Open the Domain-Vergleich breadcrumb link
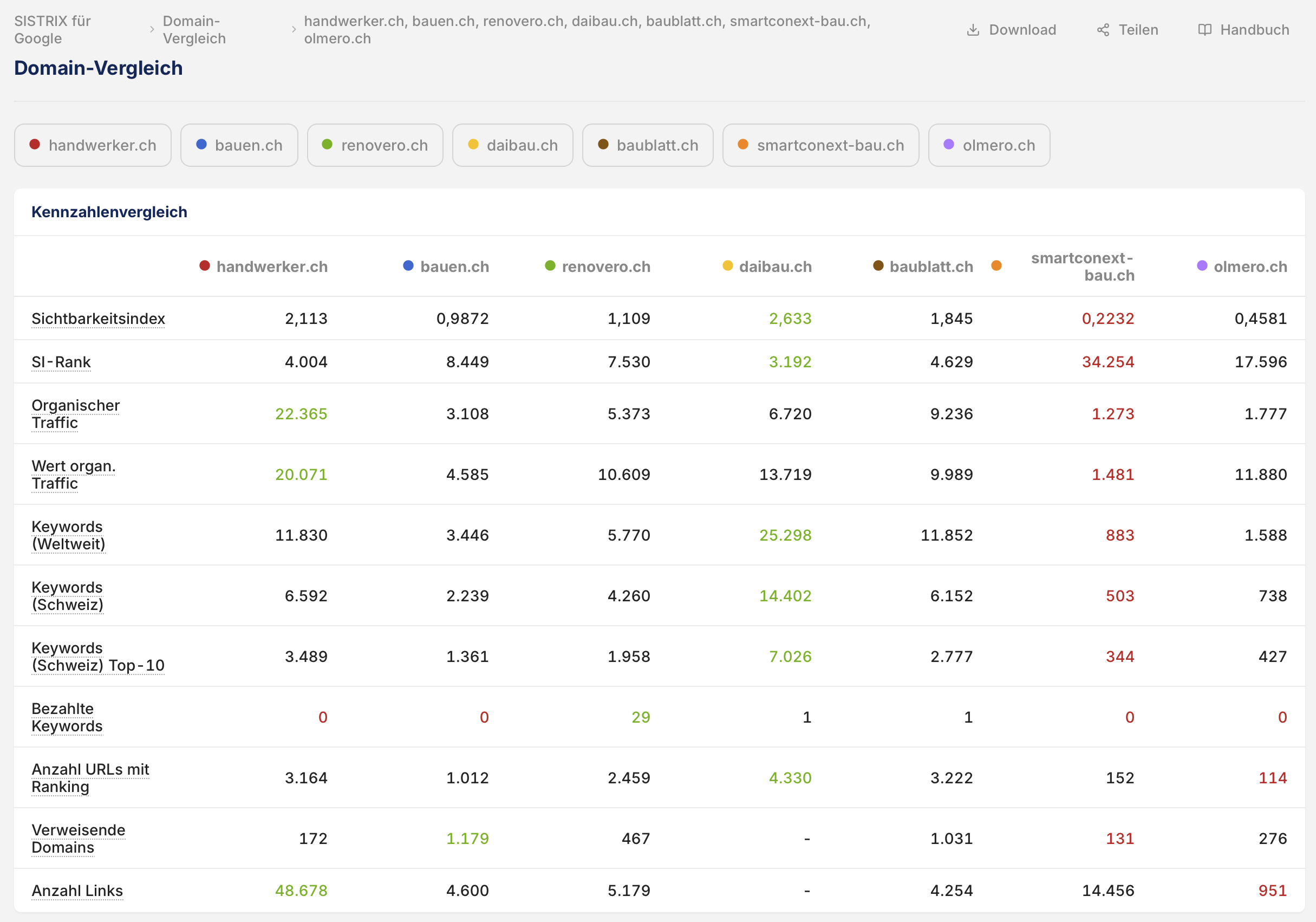The width and height of the screenshot is (1316, 922). (x=194, y=30)
